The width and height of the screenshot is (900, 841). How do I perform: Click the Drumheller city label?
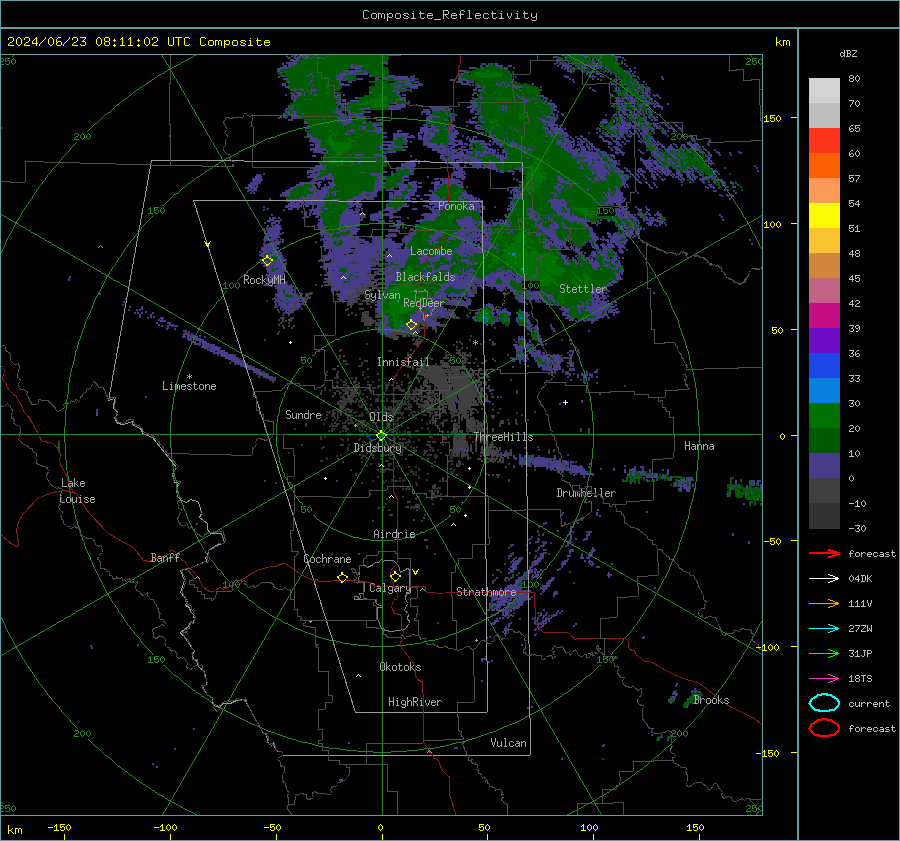(586, 493)
